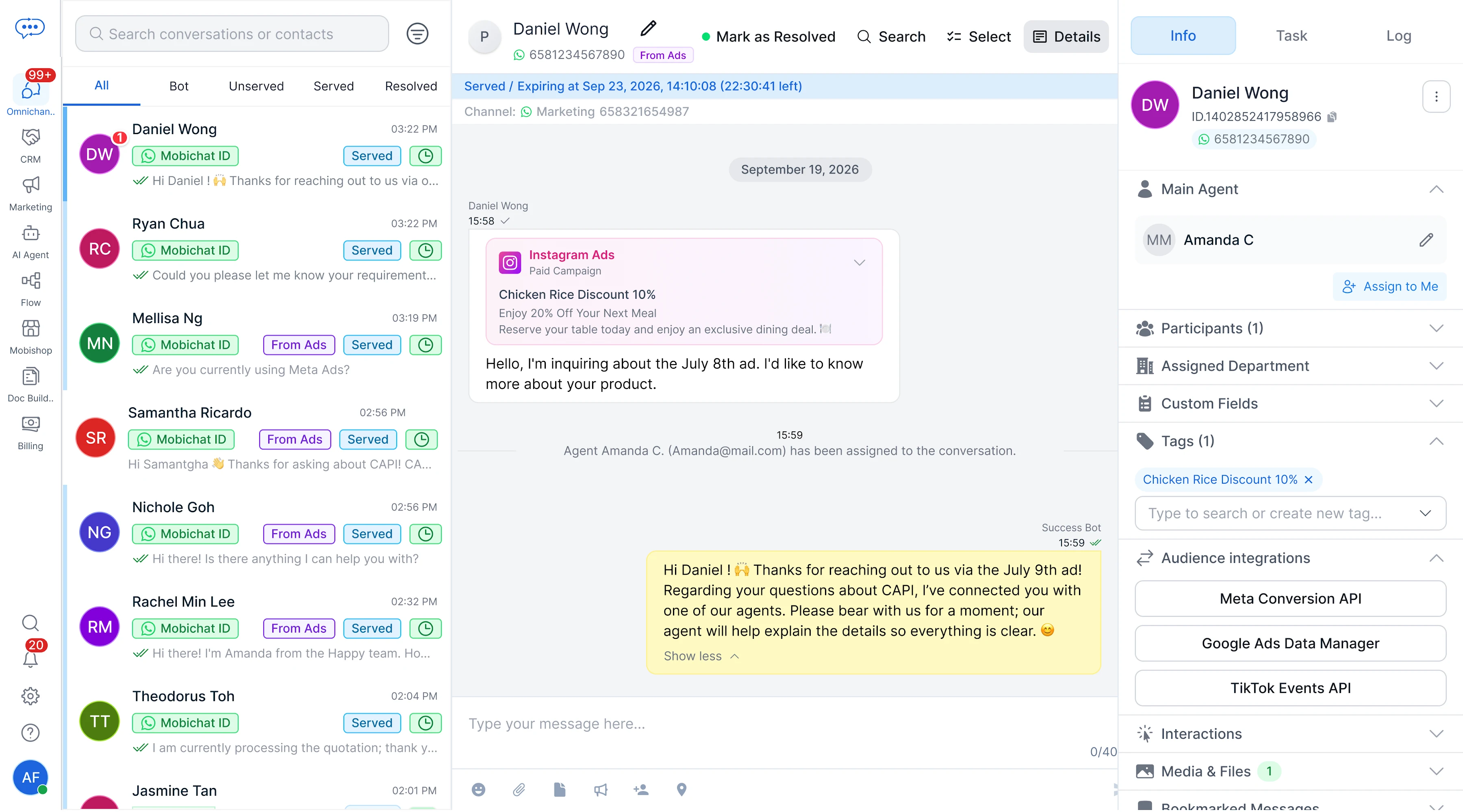This screenshot has width=1463, height=812.
Task: Open the Billing section
Action: pos(30,432)
